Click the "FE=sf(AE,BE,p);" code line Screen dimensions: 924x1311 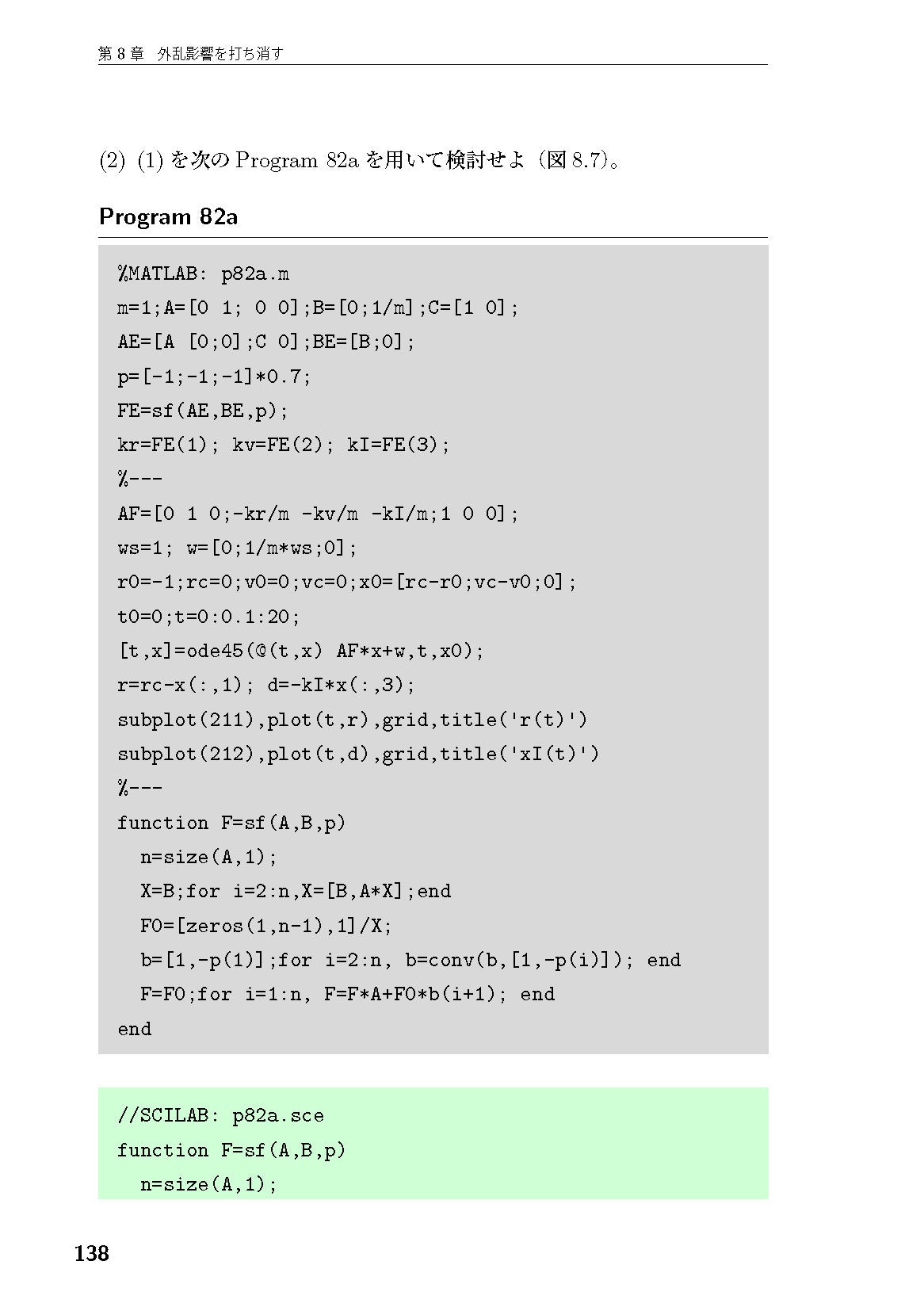(x=203, y=411)
